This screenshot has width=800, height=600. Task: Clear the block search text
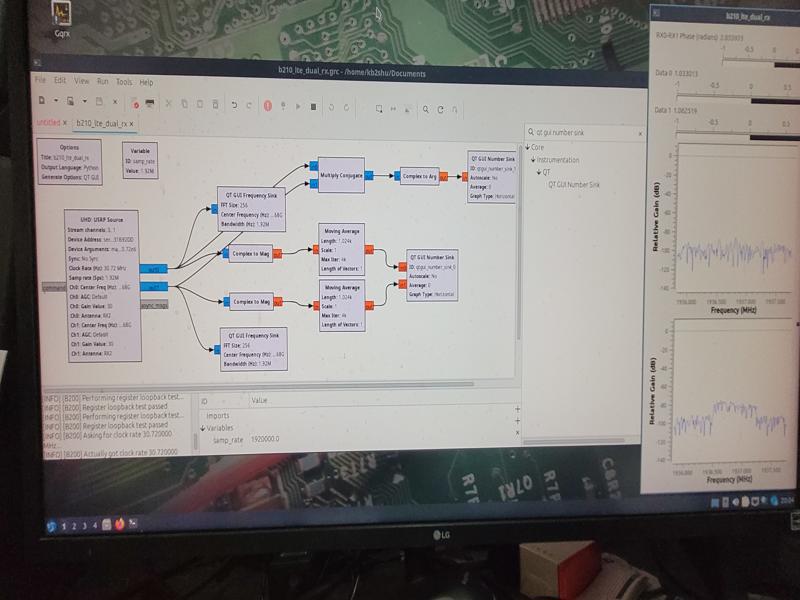point(640,134)
